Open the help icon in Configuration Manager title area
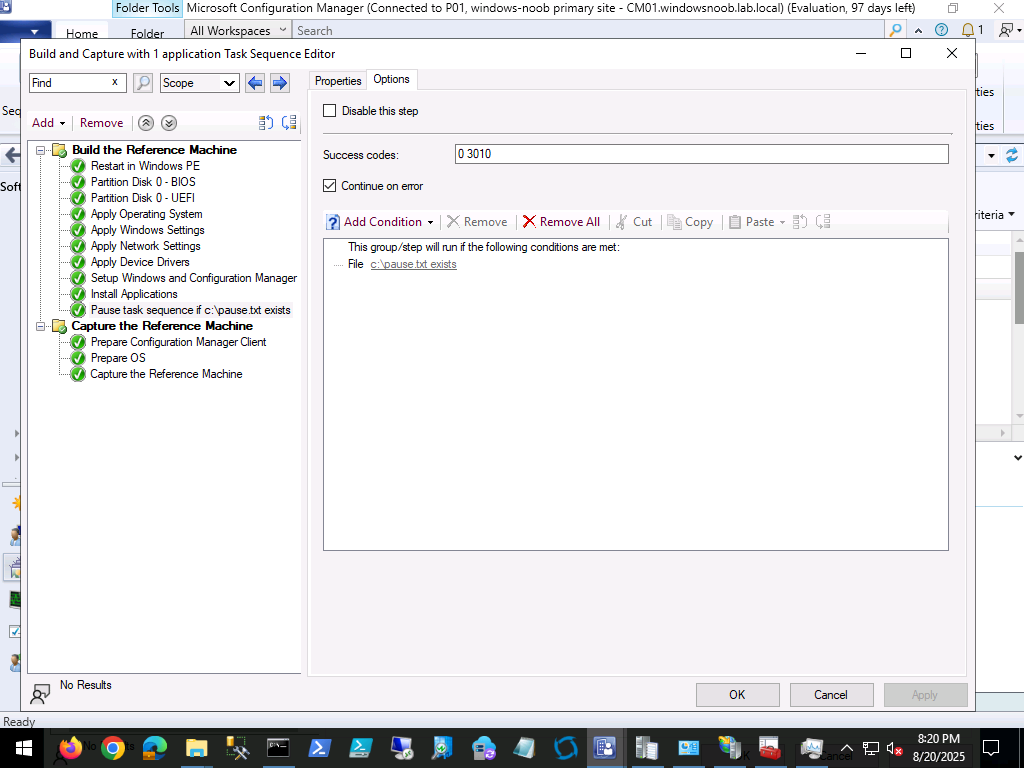Viewport: 1024px width, 768px height. [941, 30]
